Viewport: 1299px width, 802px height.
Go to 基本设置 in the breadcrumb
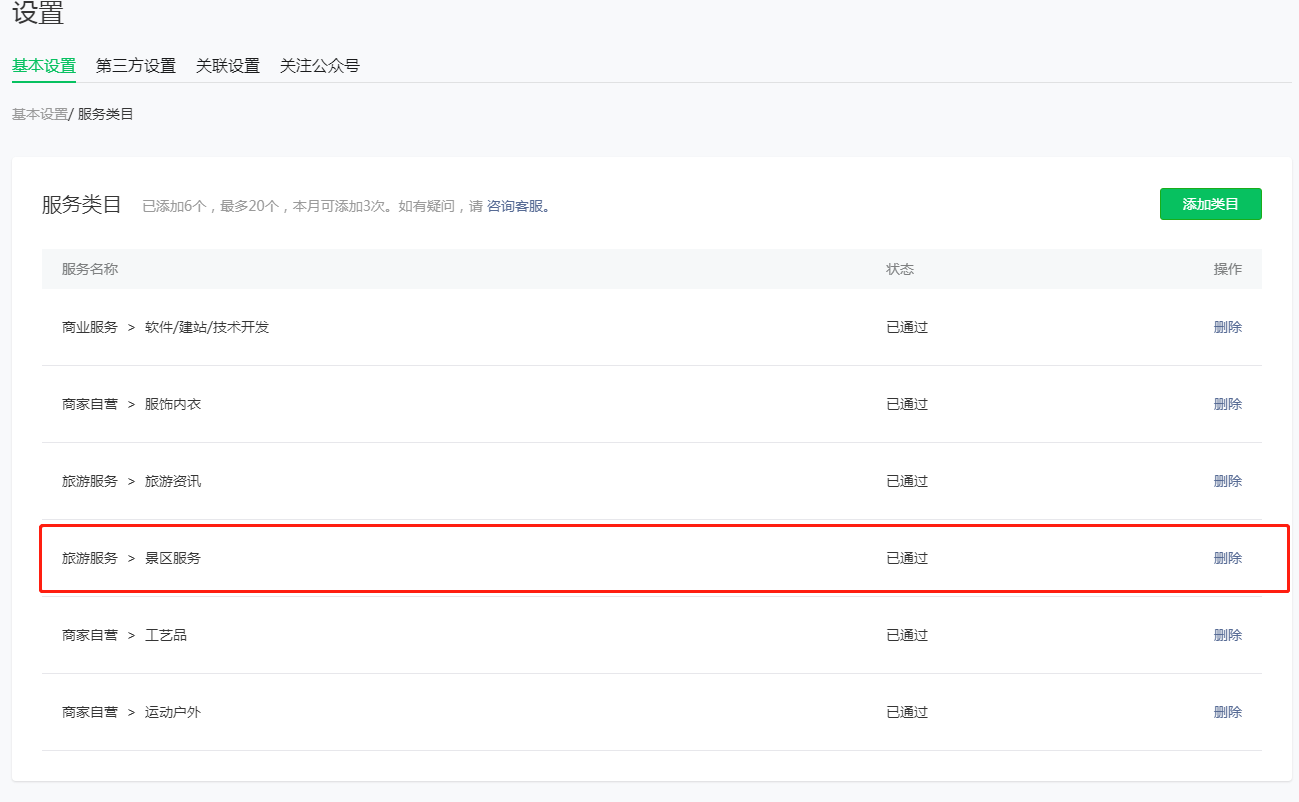(40, 114)
